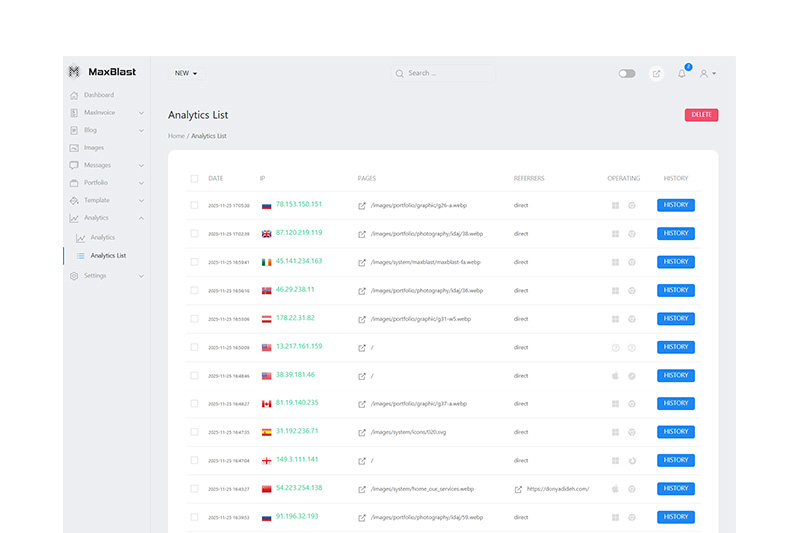
Task: Check the select-all checkbox in table header
Action: [x=194, y=179]
